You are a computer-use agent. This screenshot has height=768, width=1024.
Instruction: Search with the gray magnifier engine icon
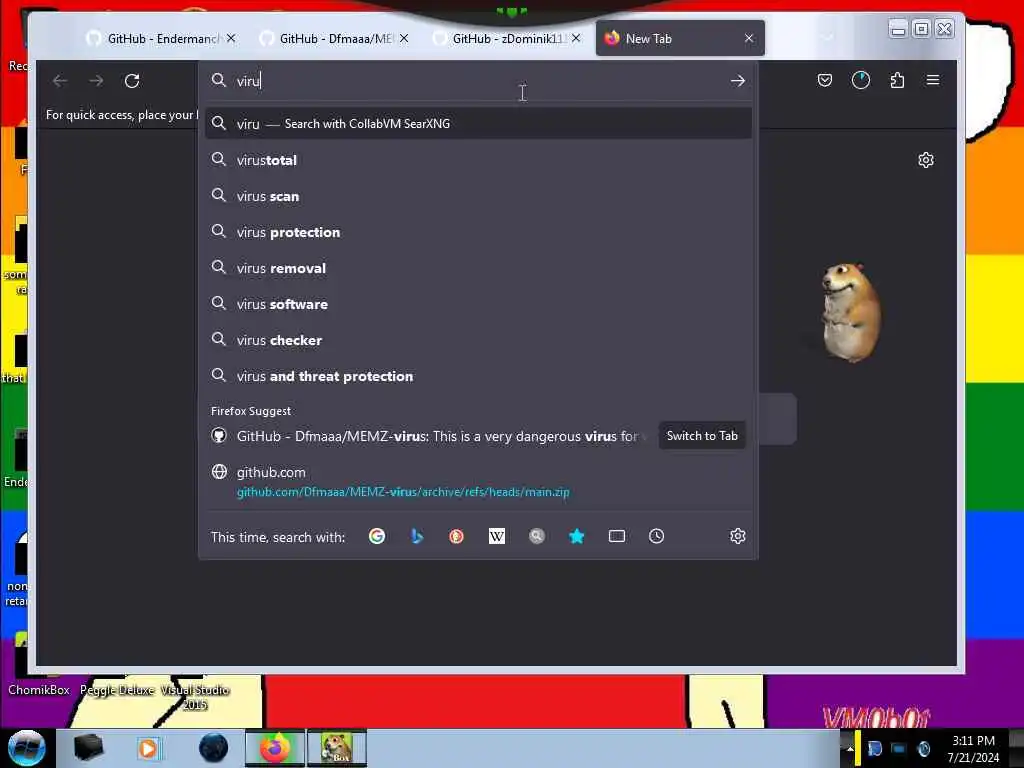(x=537, y=536)
